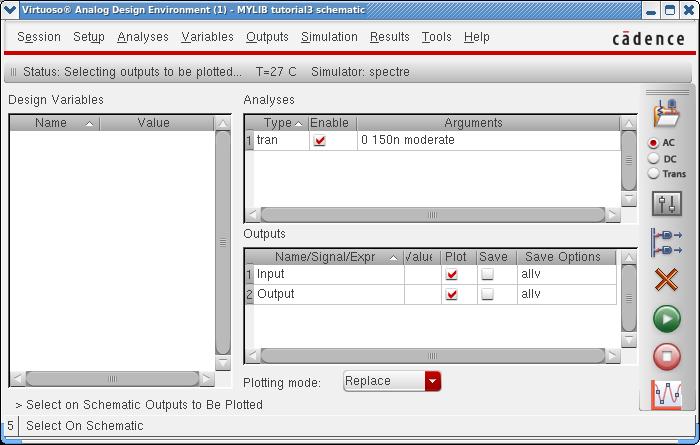Toggle the Plot checkbox for Output
The image size is (700, 445).
coord(451,294)
